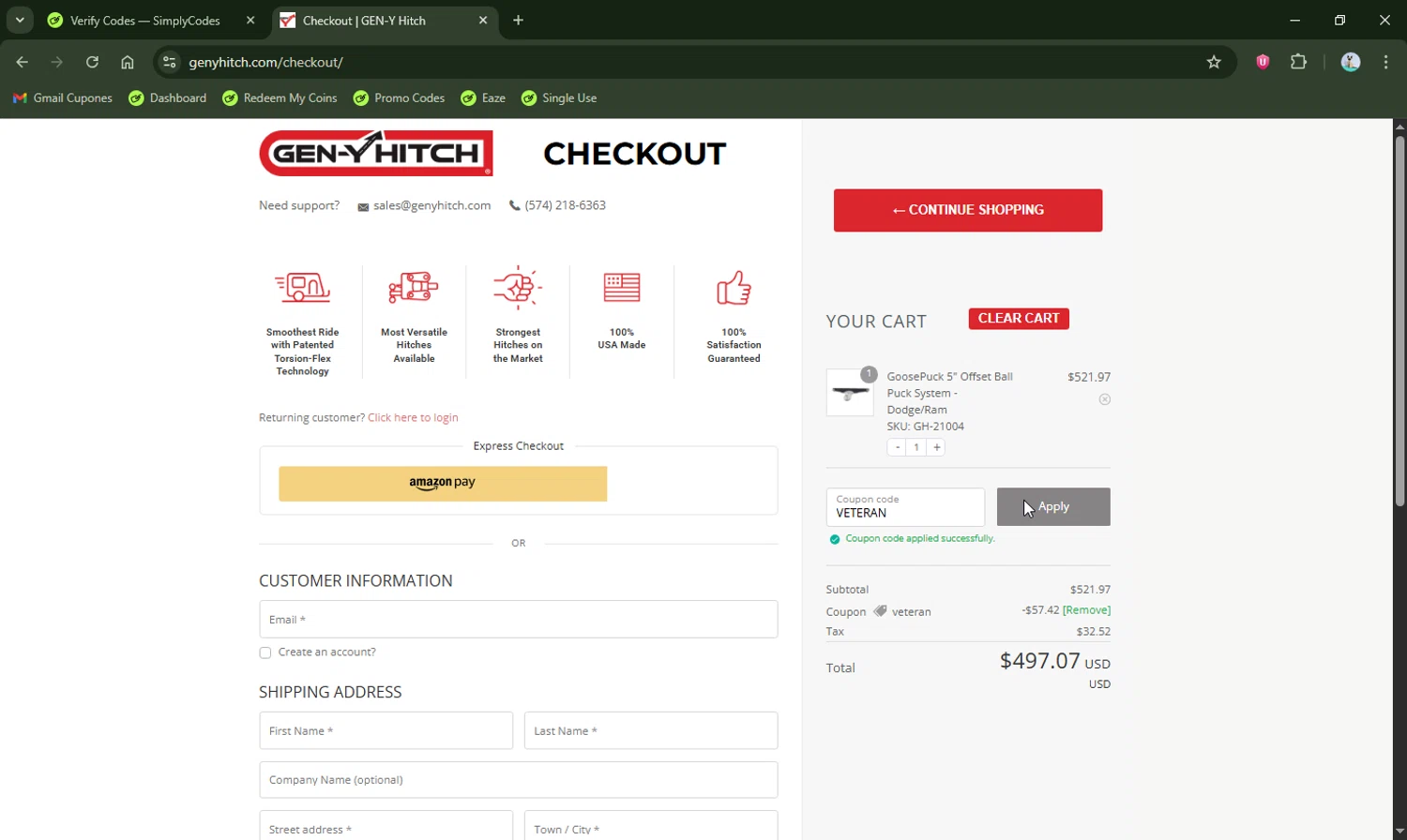Click the green coupon success checkmark icon
The height and width of the screenshot is (840, 1407).
tap(834, 539)
